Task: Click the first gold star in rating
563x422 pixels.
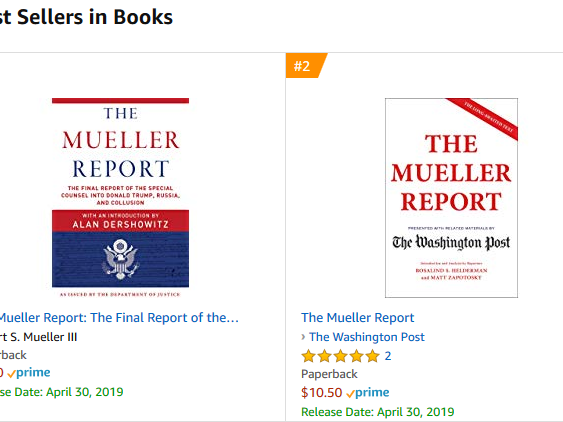Action: tap(308, 356)
